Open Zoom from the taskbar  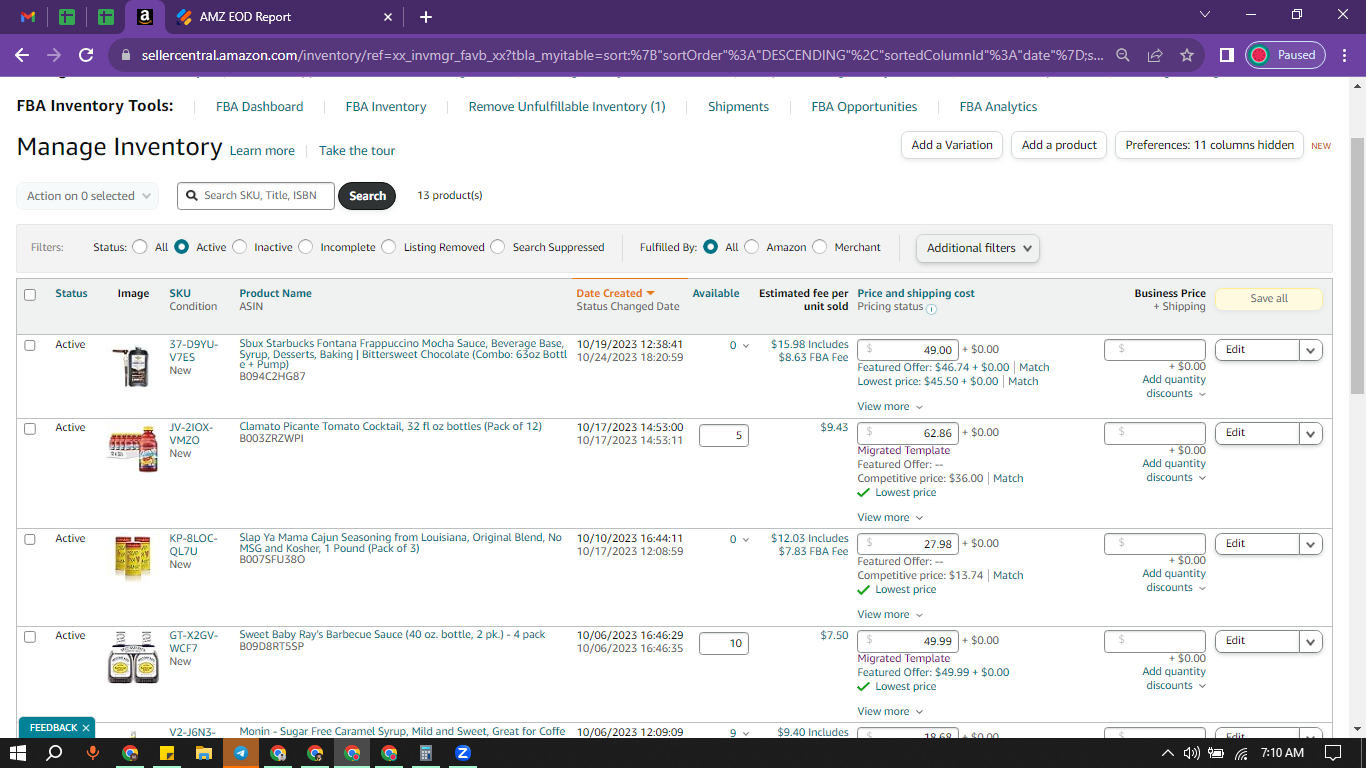(x=463, y=753)
